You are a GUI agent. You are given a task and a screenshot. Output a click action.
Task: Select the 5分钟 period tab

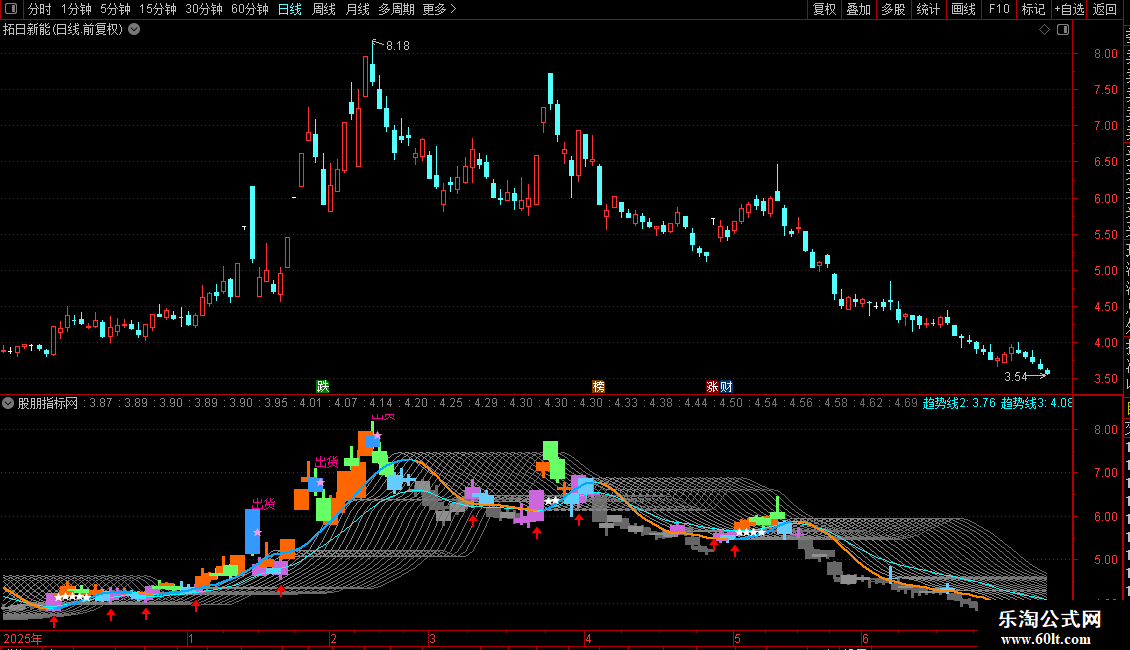click(115, 9)
